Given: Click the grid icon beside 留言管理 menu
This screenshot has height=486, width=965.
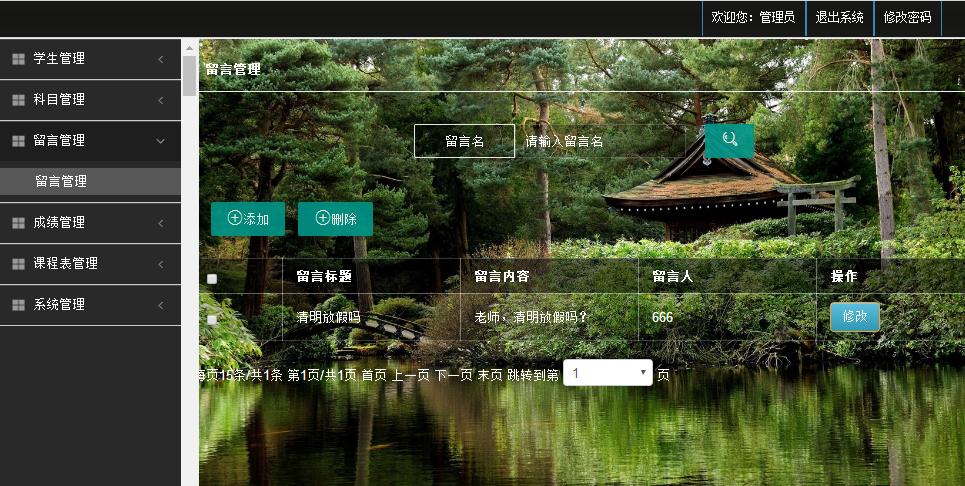Looking at the screenshot, I should (18, 141).
